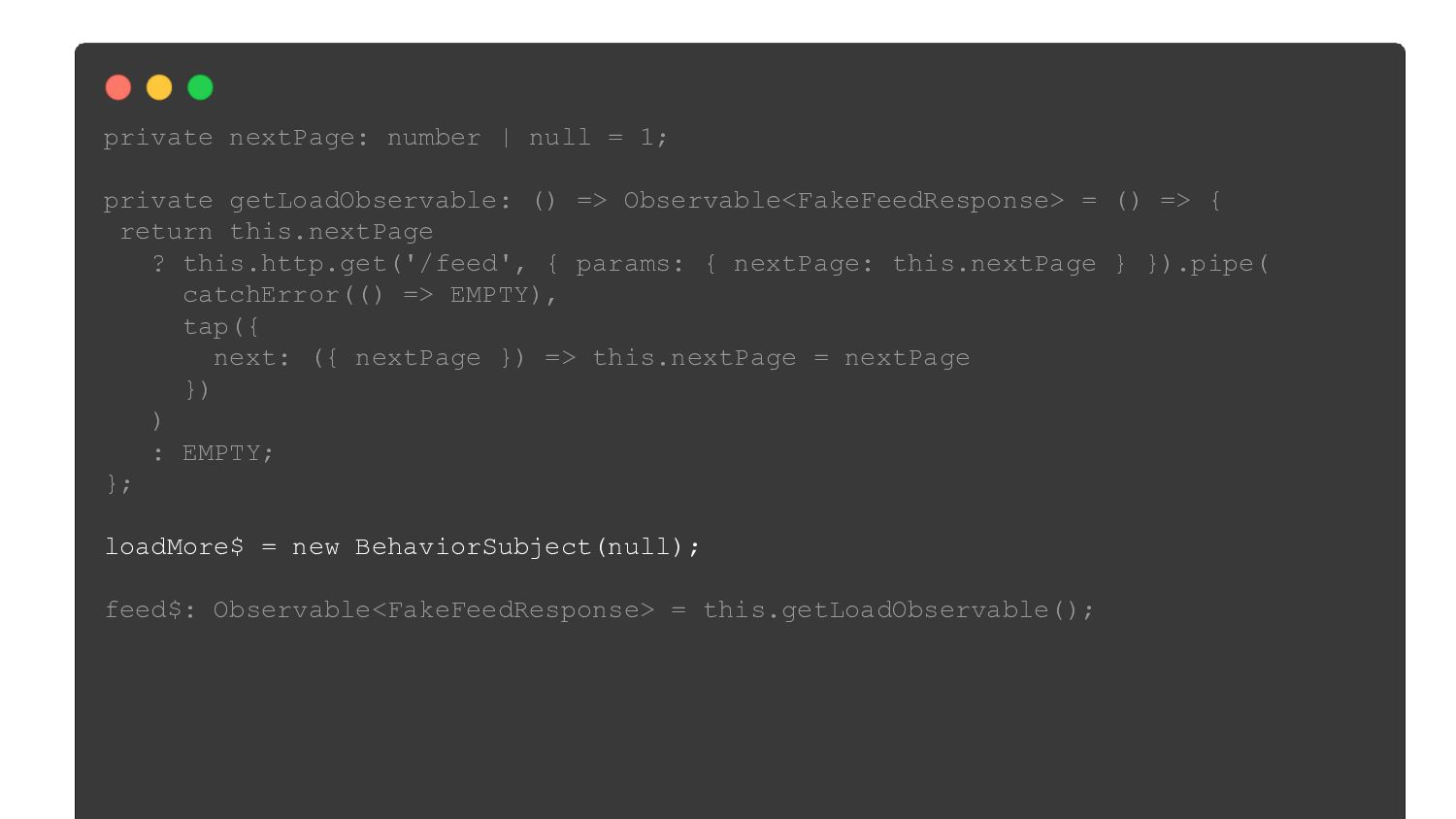1456x819 pixels.
Task: Click the tap operator on its own line
Action: pyautogui.click(x=205, y=327)
